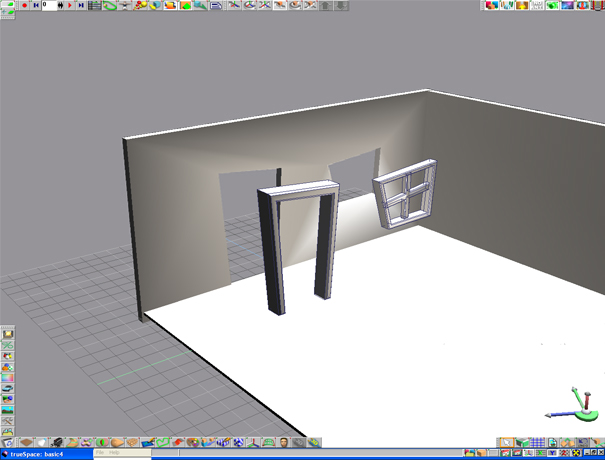Click the grid icon in bottom right toolbar
The height and width of the screenshot is (460, 605).
tap(537, 442)
